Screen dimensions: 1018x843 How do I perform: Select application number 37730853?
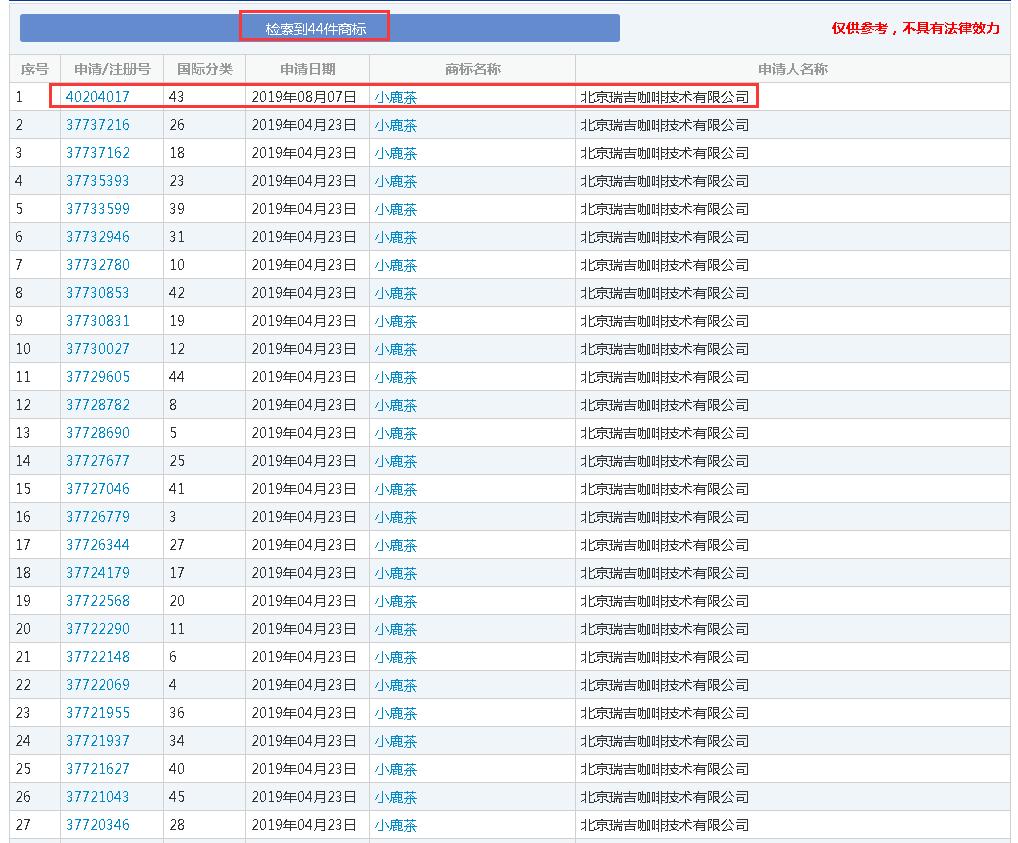(97, 293)
